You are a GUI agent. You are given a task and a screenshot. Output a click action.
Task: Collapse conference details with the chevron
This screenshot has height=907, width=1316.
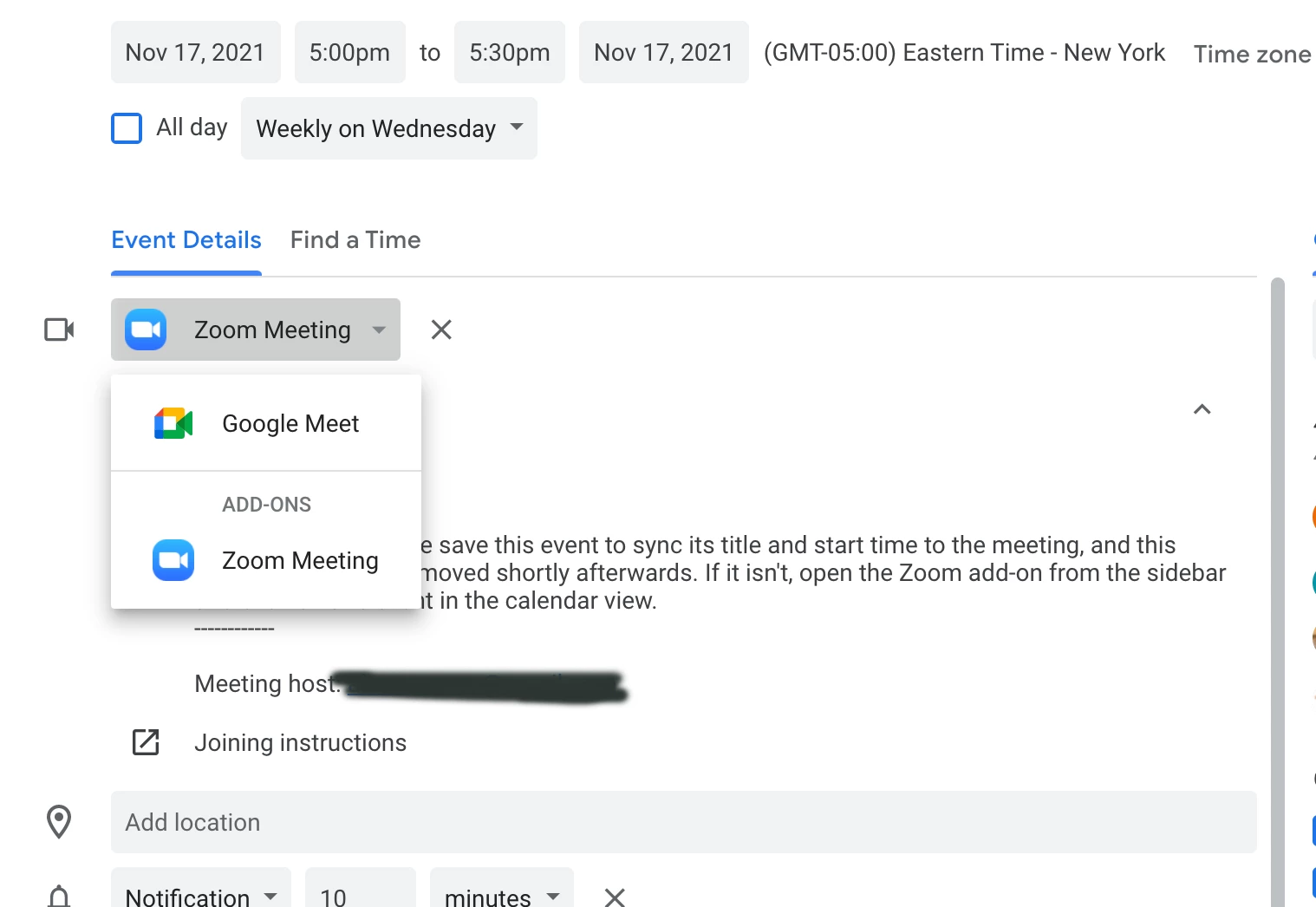click(x=1202, y=409)
